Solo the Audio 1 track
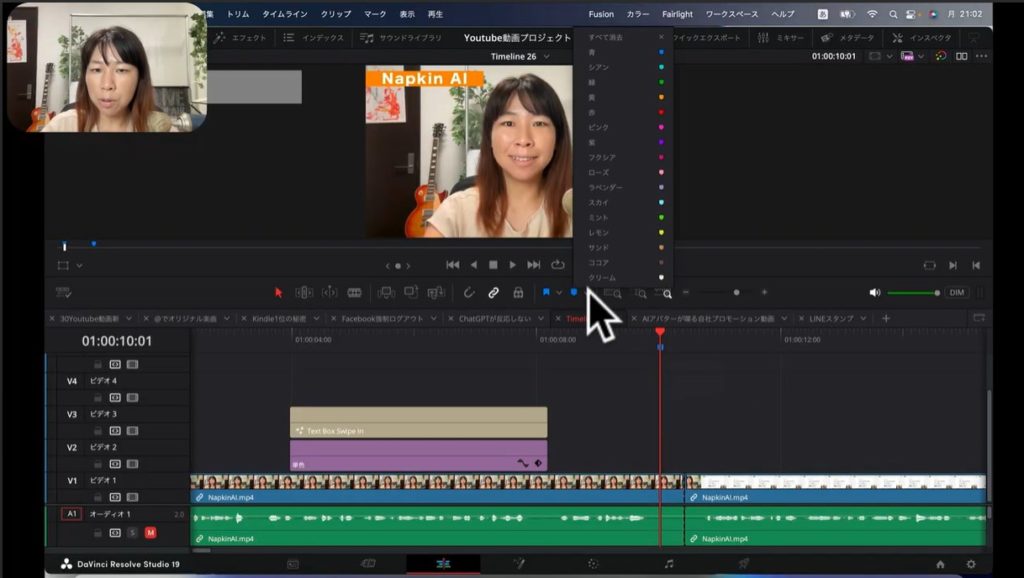 (131, 532)
